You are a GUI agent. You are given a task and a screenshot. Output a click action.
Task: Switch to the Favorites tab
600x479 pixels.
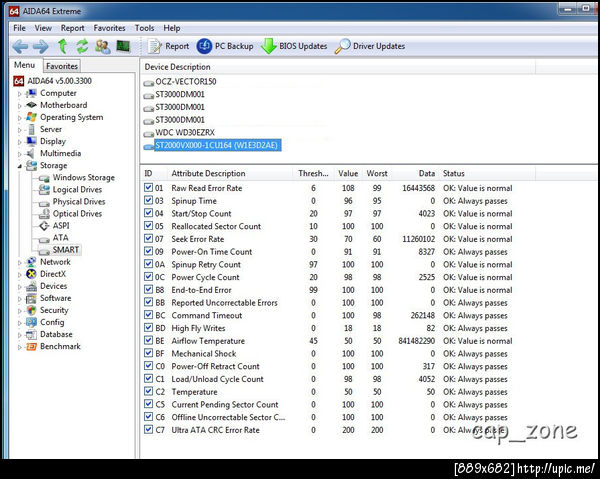62,66
